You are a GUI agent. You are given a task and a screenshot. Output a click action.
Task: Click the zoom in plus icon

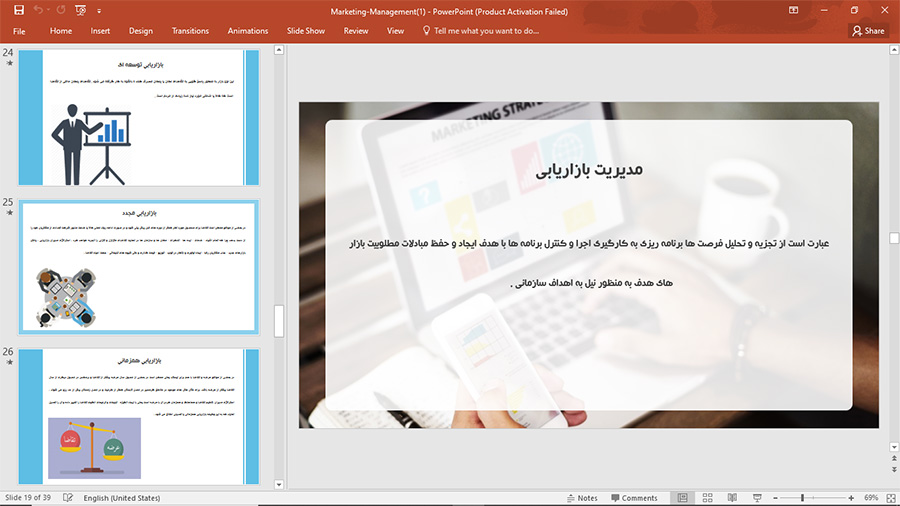[x=853, y=497]
